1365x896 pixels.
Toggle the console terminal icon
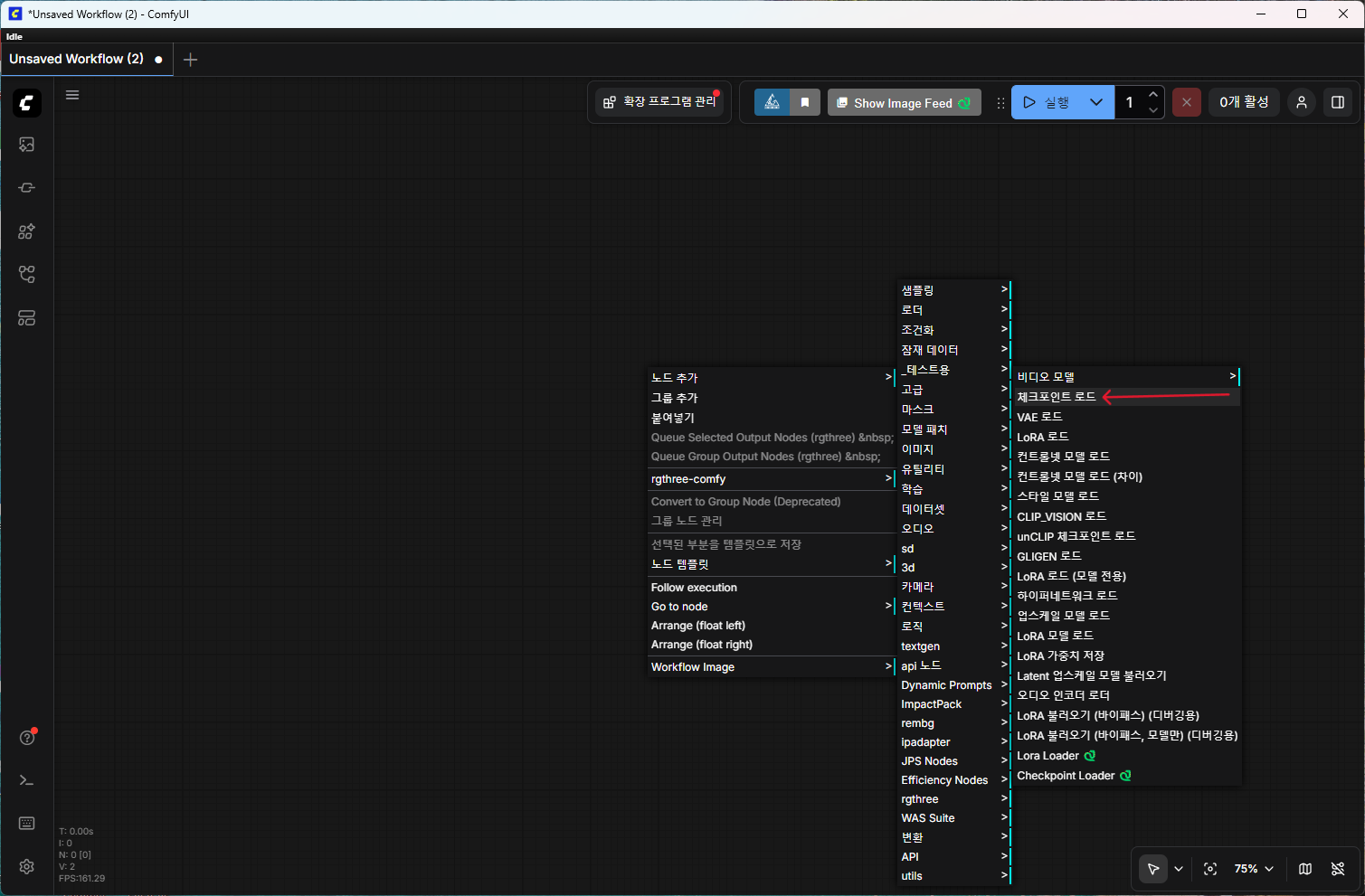click(x=27, y=780)
